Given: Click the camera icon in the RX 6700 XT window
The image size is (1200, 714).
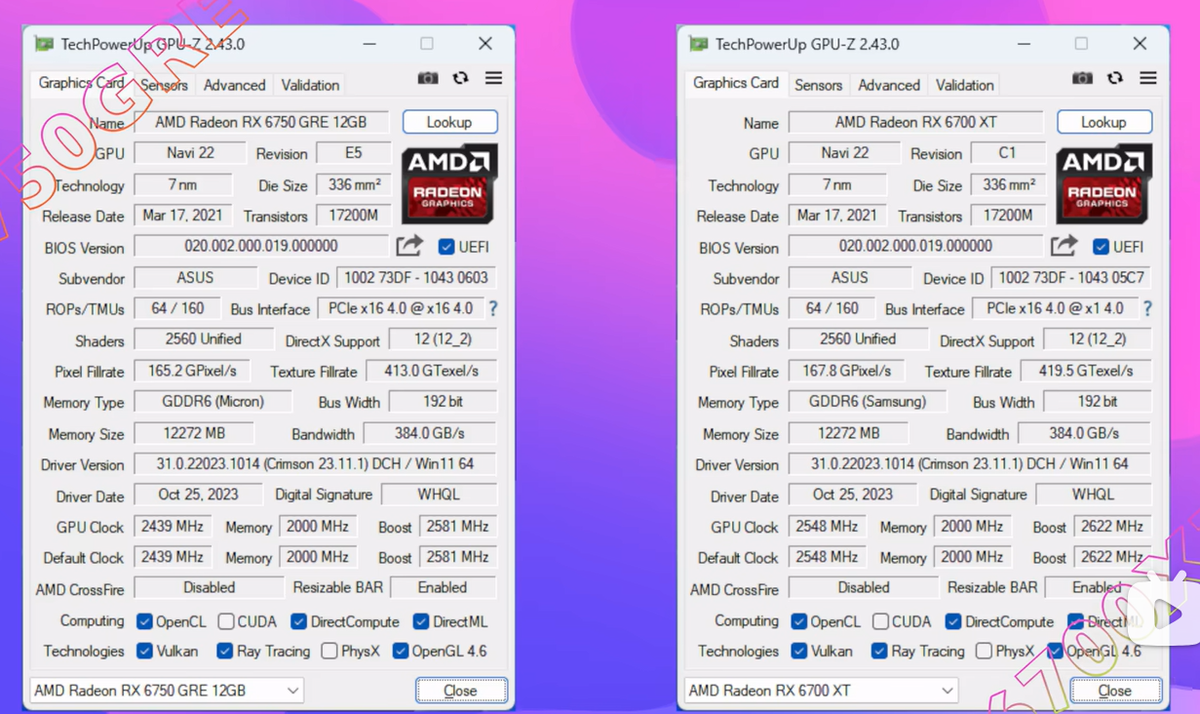Looking at the screenshot, I should [1082, 78].
